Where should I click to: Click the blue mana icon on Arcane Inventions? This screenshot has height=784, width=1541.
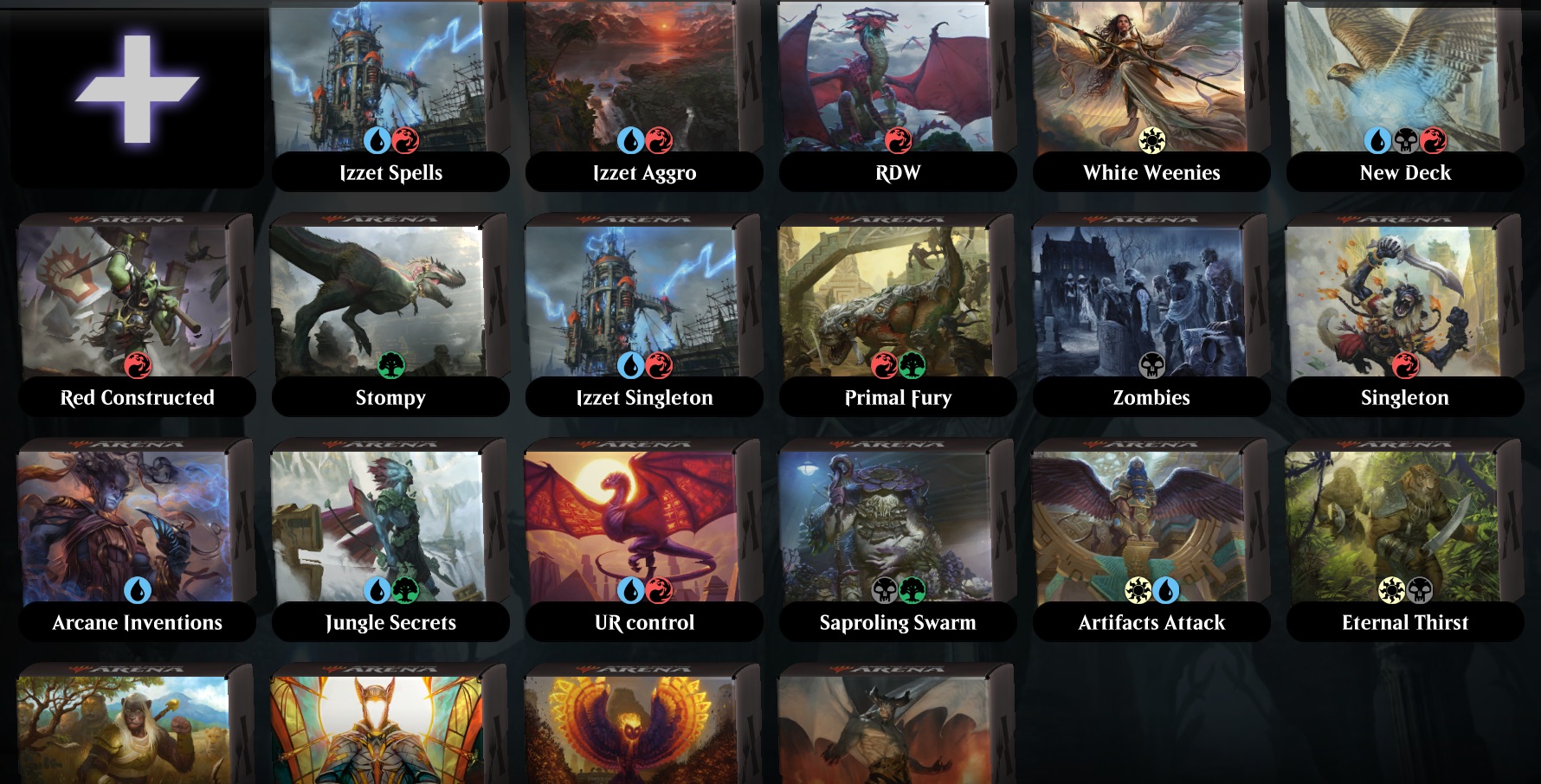pyautogui.click(x=138, y=590)
